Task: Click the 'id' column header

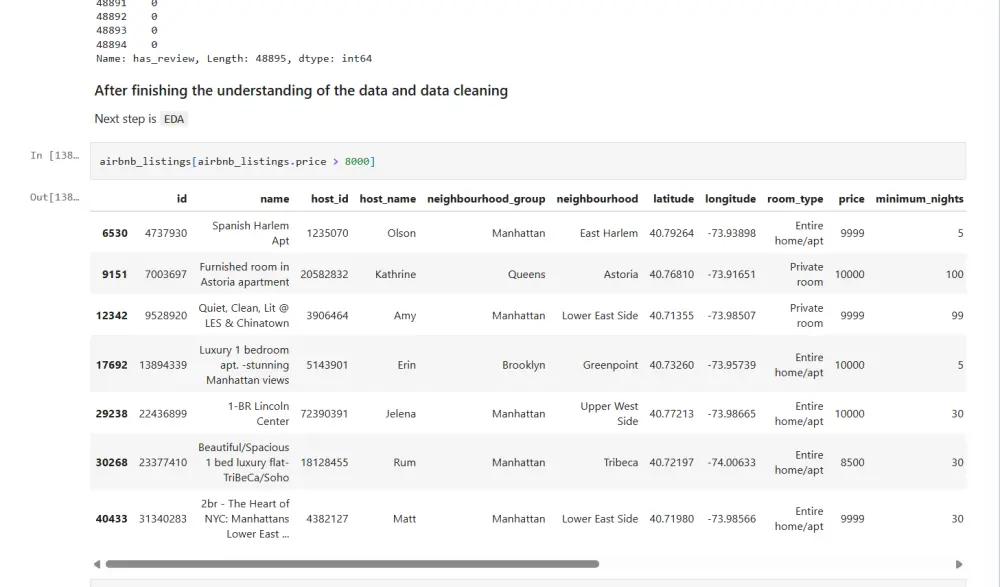Action: (x=182, y=199)
